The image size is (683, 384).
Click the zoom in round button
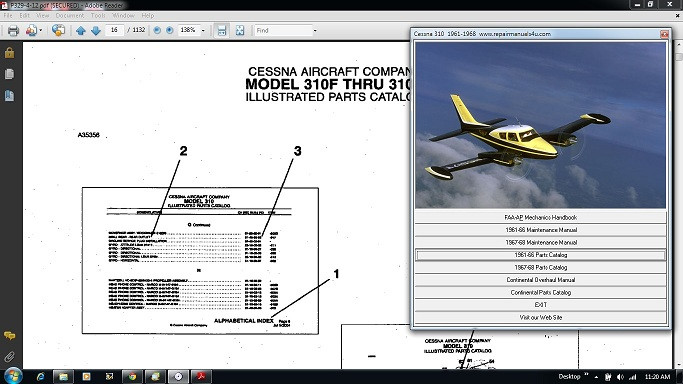pyautogui.click(x=170, y=30)
